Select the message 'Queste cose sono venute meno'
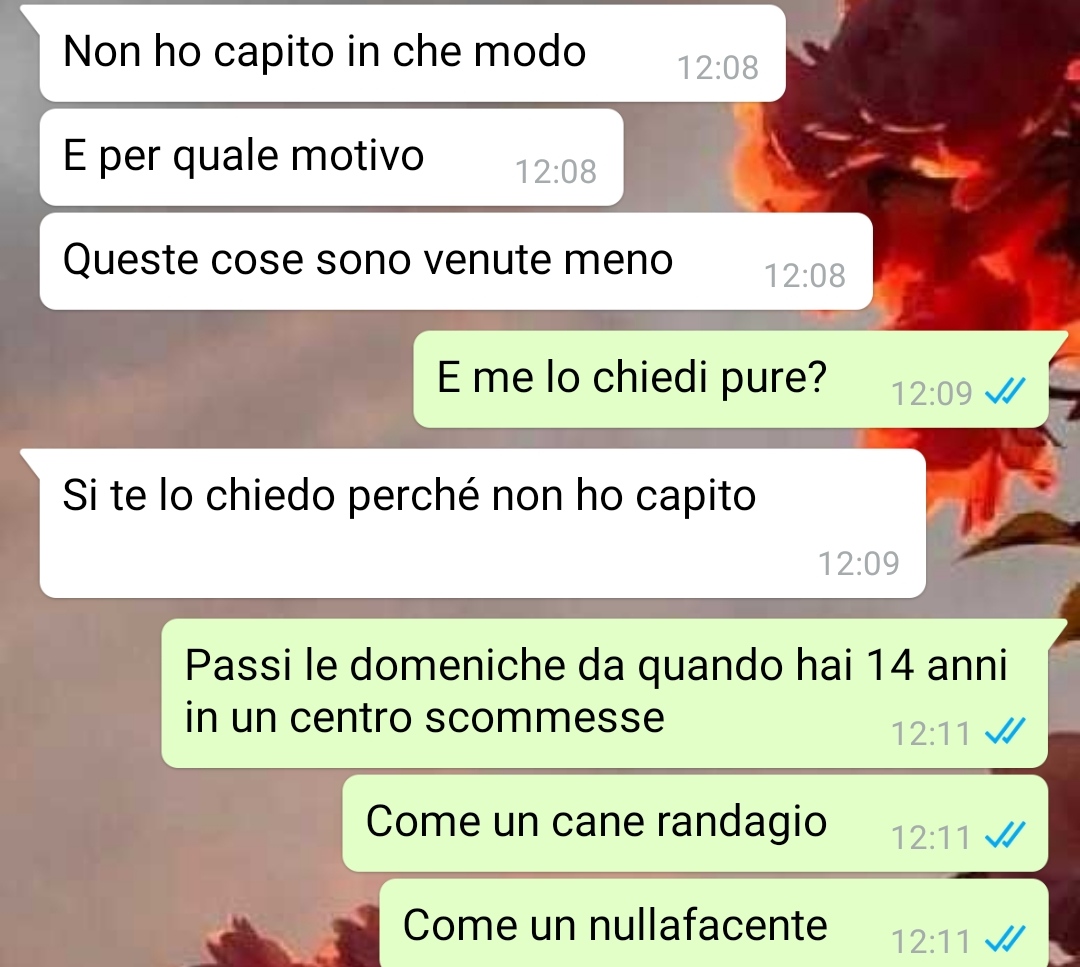Viewport: 1080px width, 967px height. pyautogui.click(x=456, y=261)
